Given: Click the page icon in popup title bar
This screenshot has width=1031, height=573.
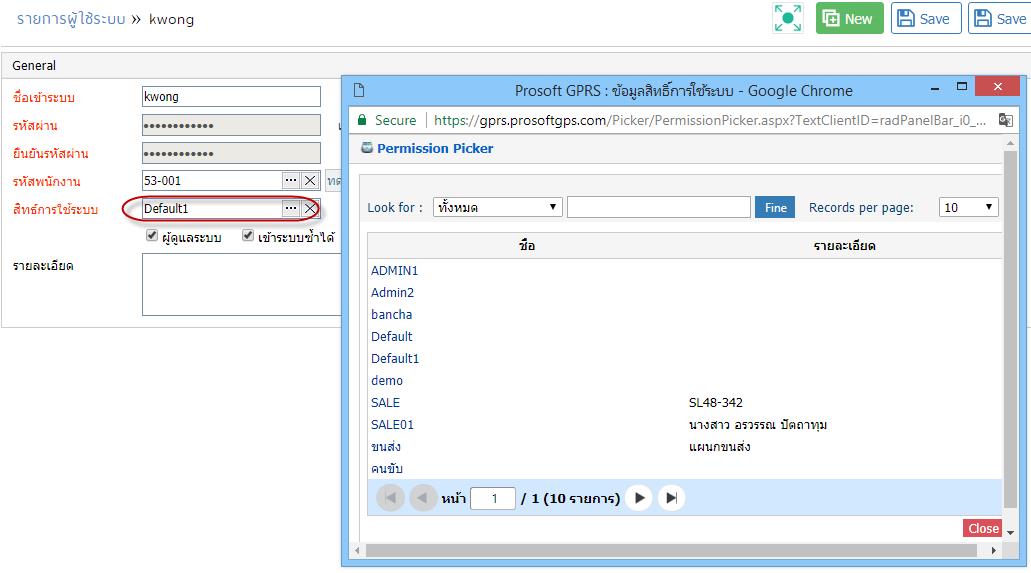Looking at the screenshot, I should (359, 90).
